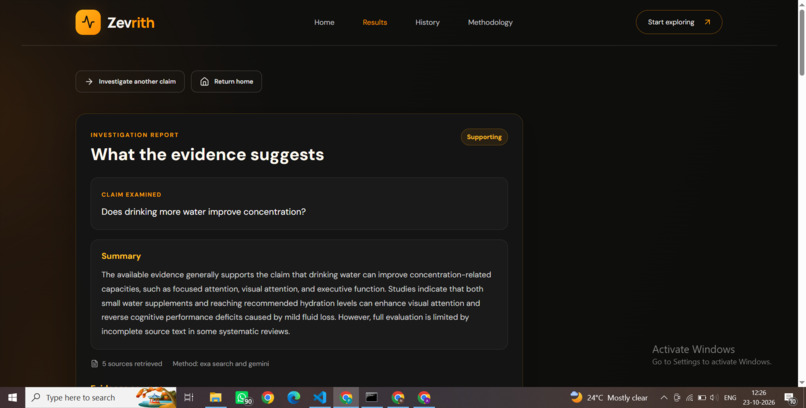Screen dimensions: 806x408
Task: Open the Methodology page link
Action: (490, 22)
